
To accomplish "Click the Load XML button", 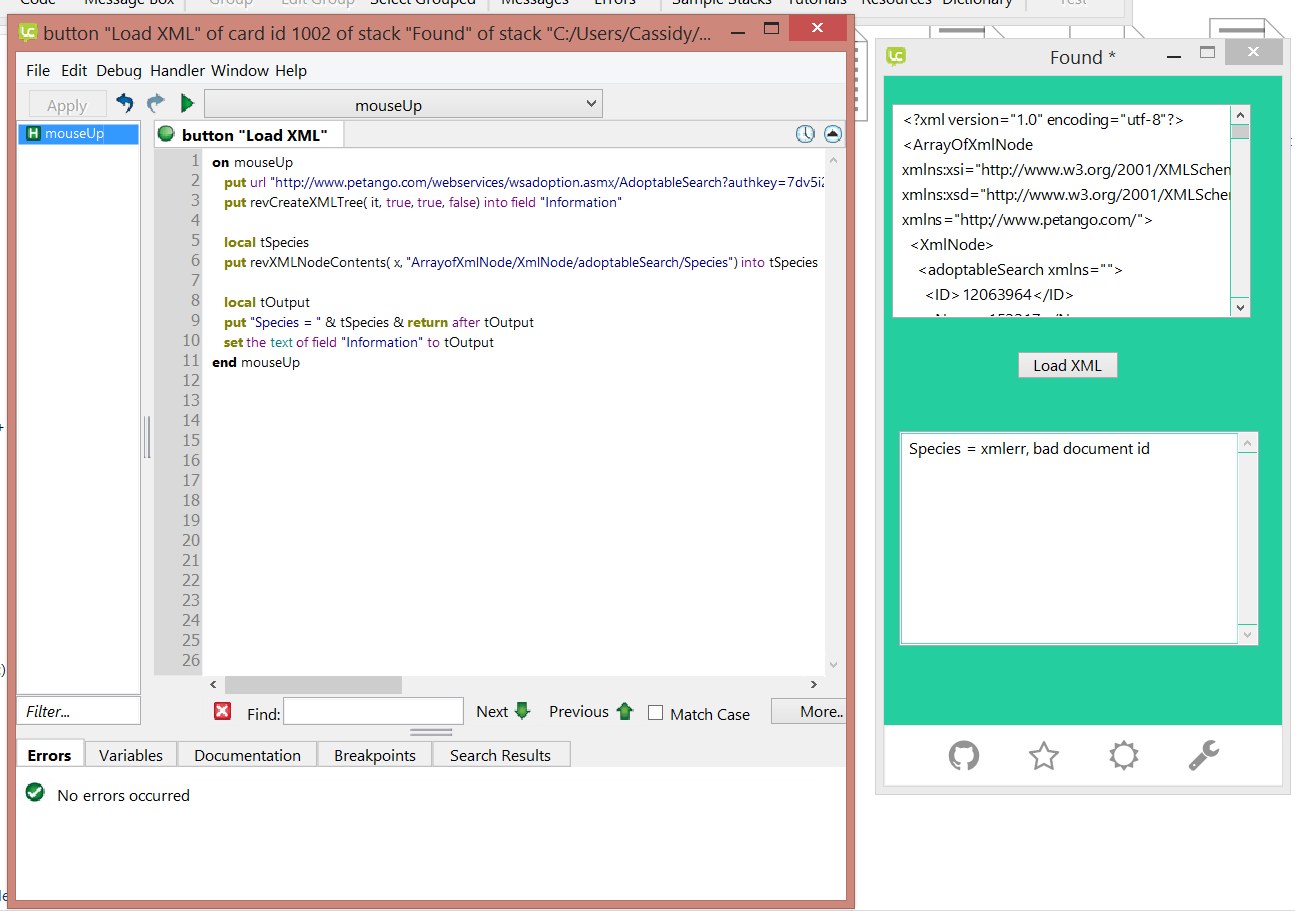I will point(1067,365).
